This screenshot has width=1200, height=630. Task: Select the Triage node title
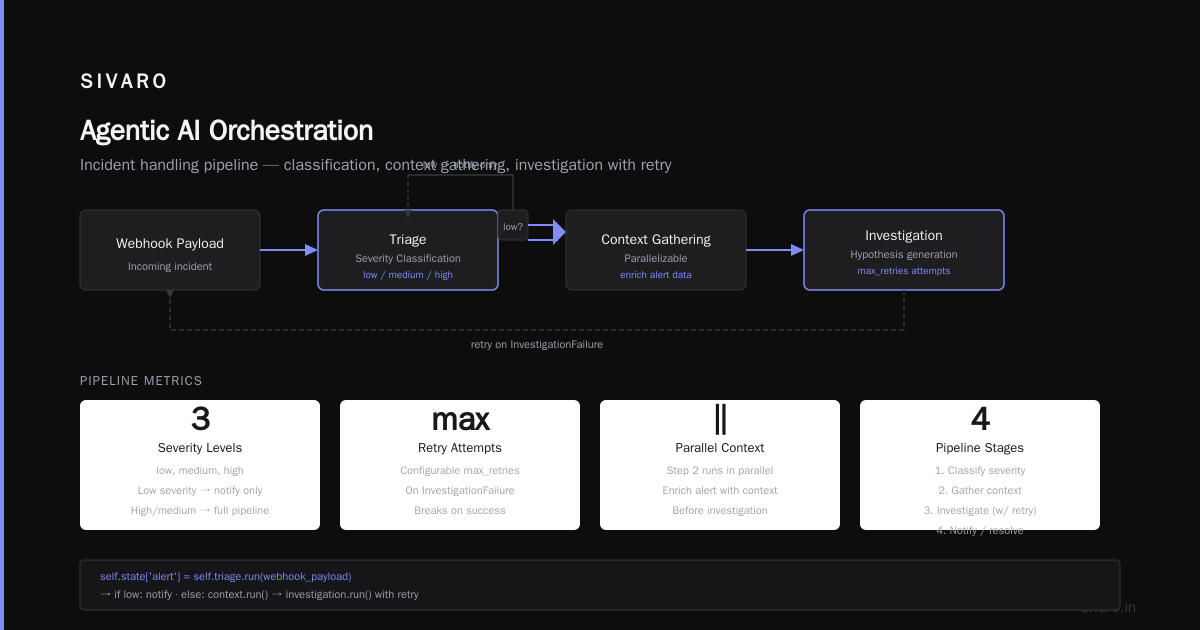click(408, 239)
